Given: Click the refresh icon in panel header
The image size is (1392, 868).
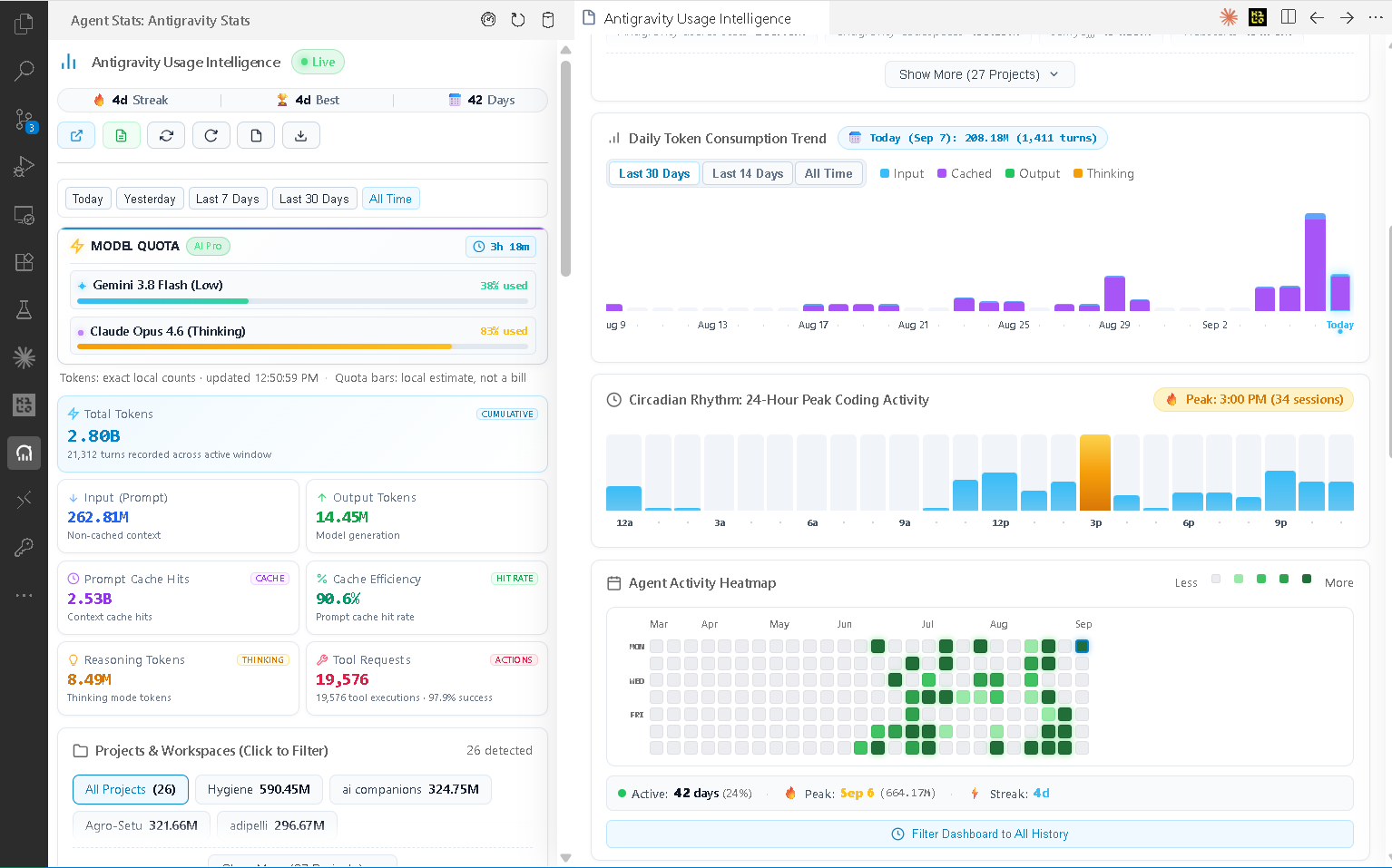Looking at the screenshot, I should point(518,20).
